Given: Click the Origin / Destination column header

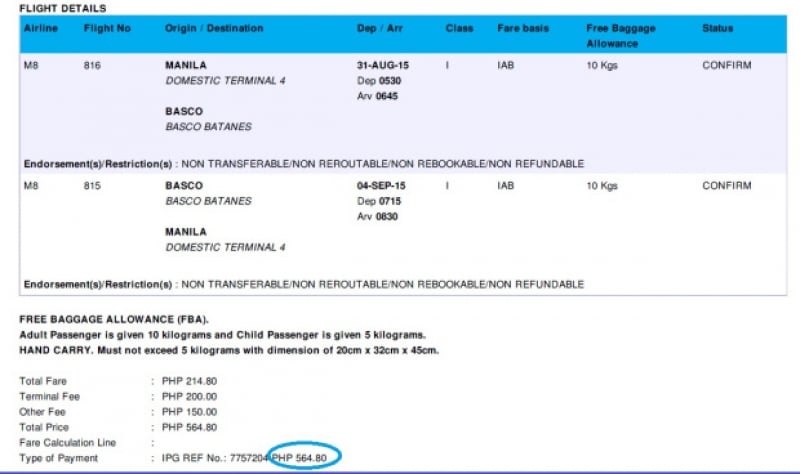Looking at the screenshot, I should click(214, 28).
